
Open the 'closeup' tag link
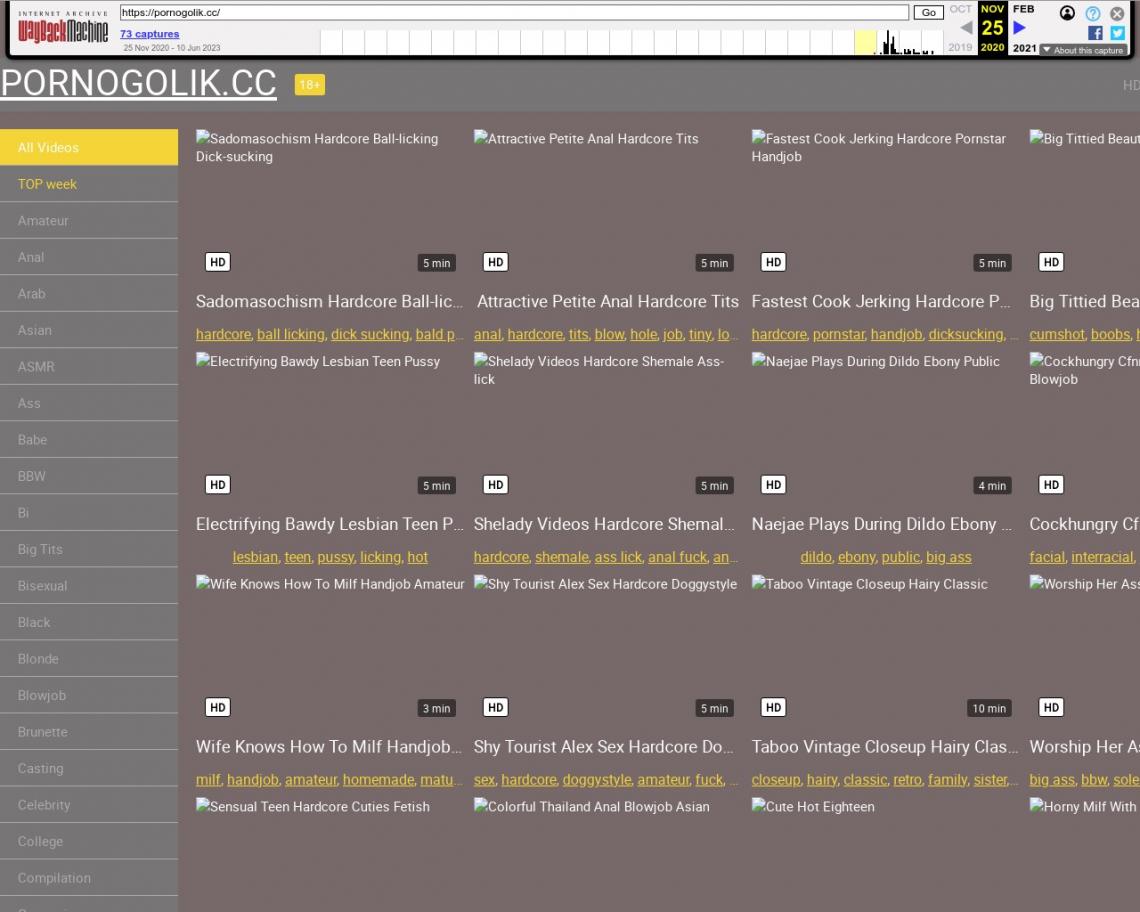click(x=776, y=780)
